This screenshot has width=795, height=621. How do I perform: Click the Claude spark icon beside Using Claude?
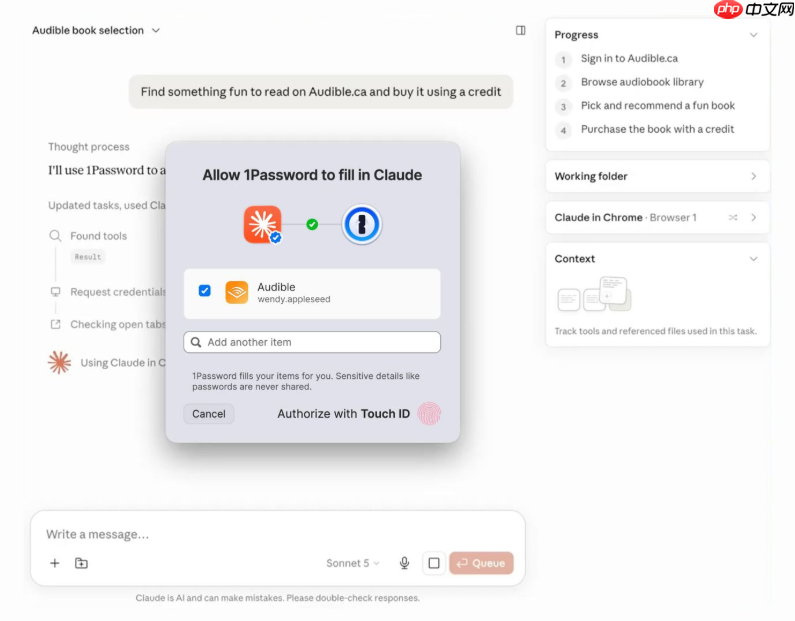pos(59,363)
